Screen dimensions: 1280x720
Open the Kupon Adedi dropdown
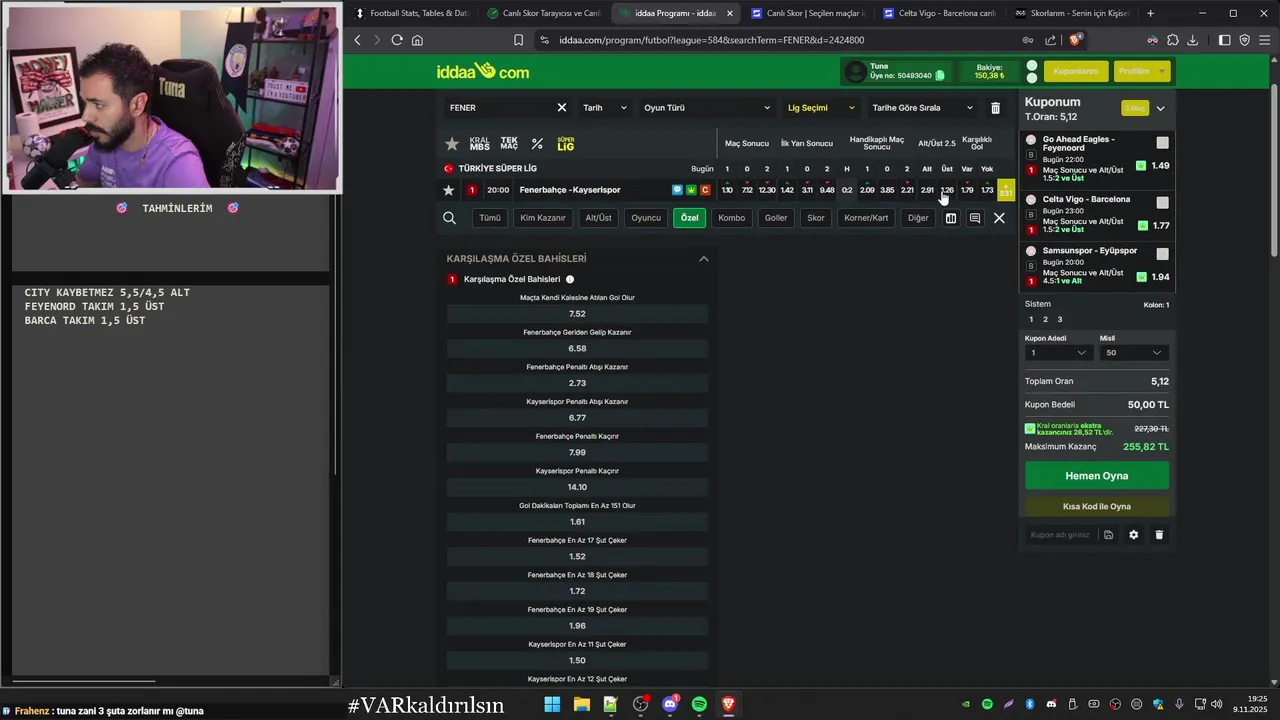(x=1058, y=353)
